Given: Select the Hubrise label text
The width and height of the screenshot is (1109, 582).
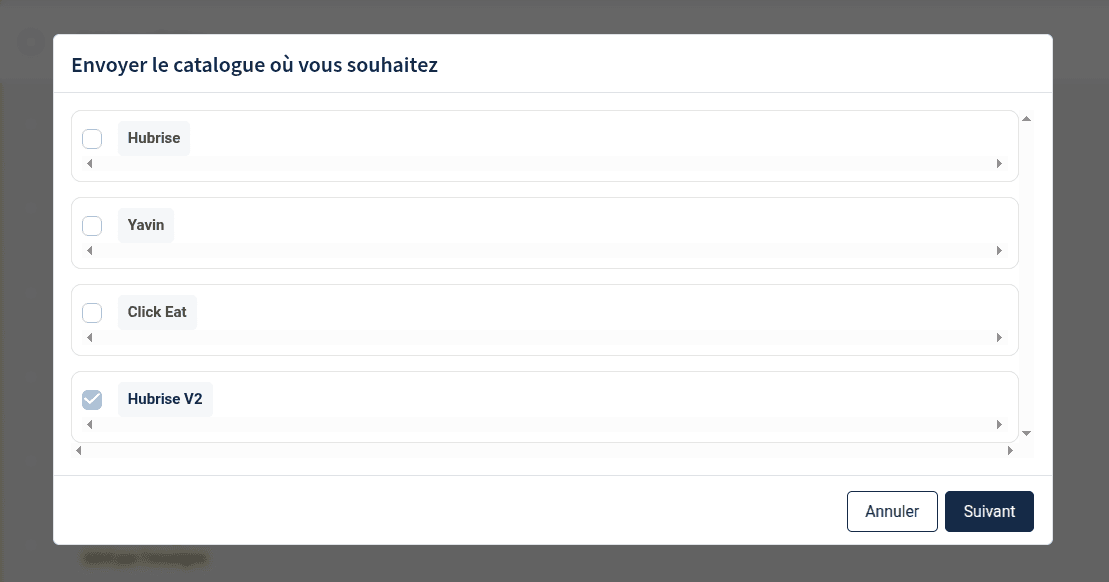Looking at the screenshot, I should tap(154, 138).
